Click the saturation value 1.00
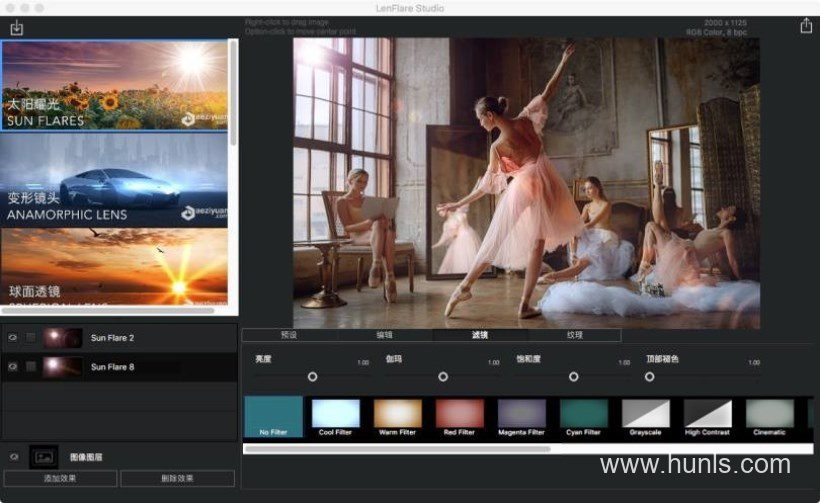 (x=624, y=362)
